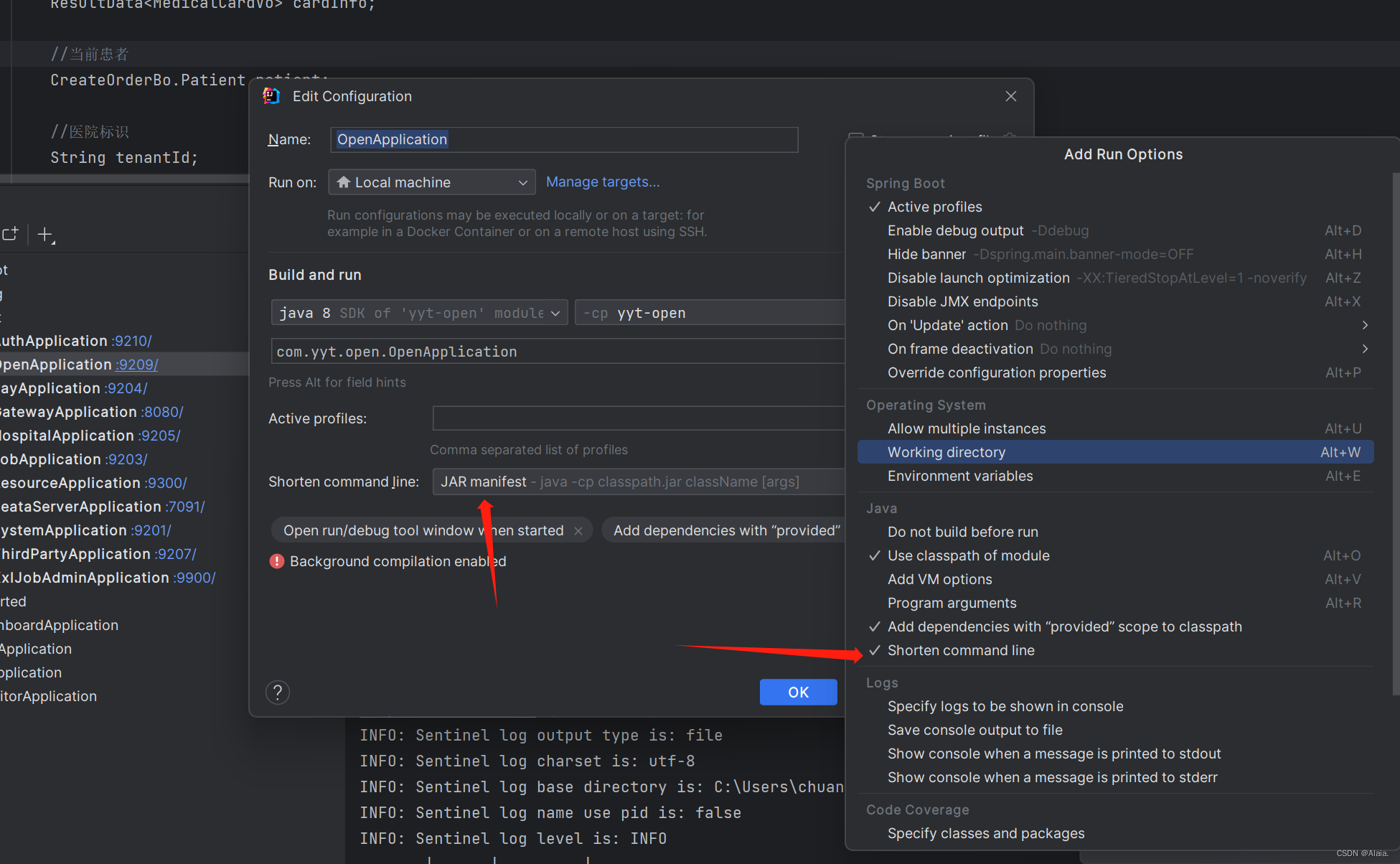Select Do not build before run

pyautogui.click(x=1115, y=532)
